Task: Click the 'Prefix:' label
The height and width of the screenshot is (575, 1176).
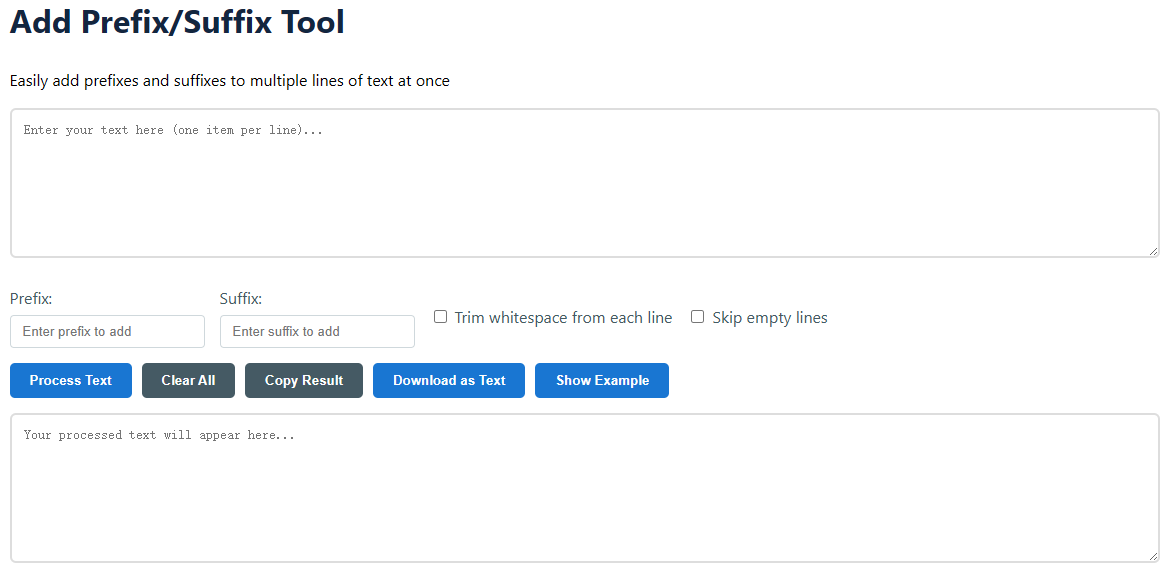Action: tap(31, 299)
